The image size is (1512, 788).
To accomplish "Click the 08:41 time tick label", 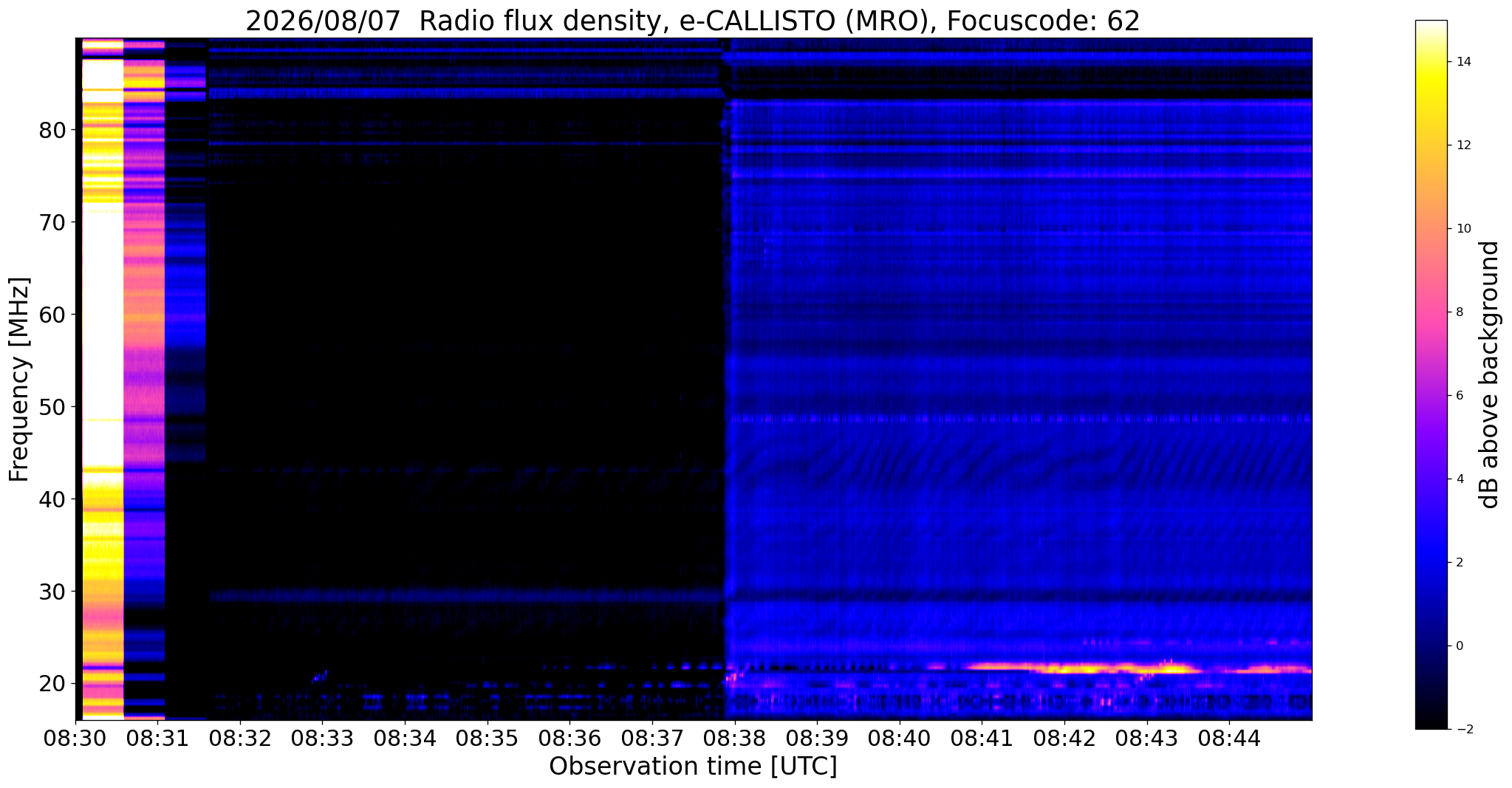I will pos(982,738).
